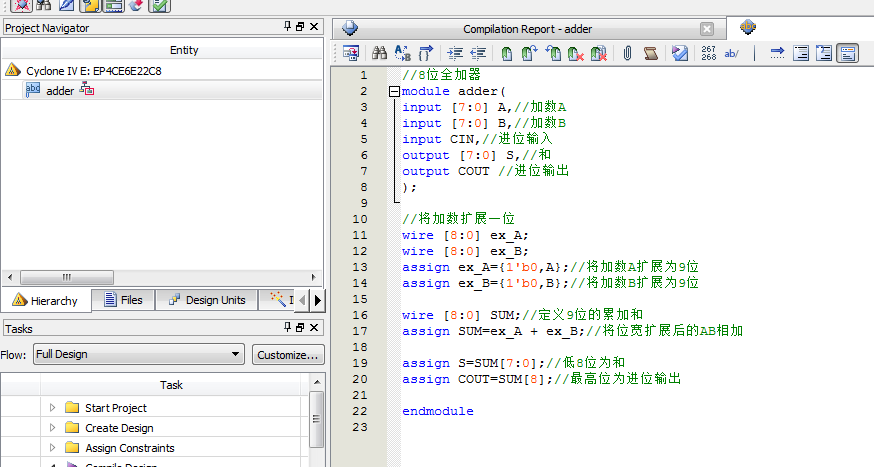This screenshot has height=467, width=874.
Task: Click the insert template scroll icon
Action: click(650, 53)
